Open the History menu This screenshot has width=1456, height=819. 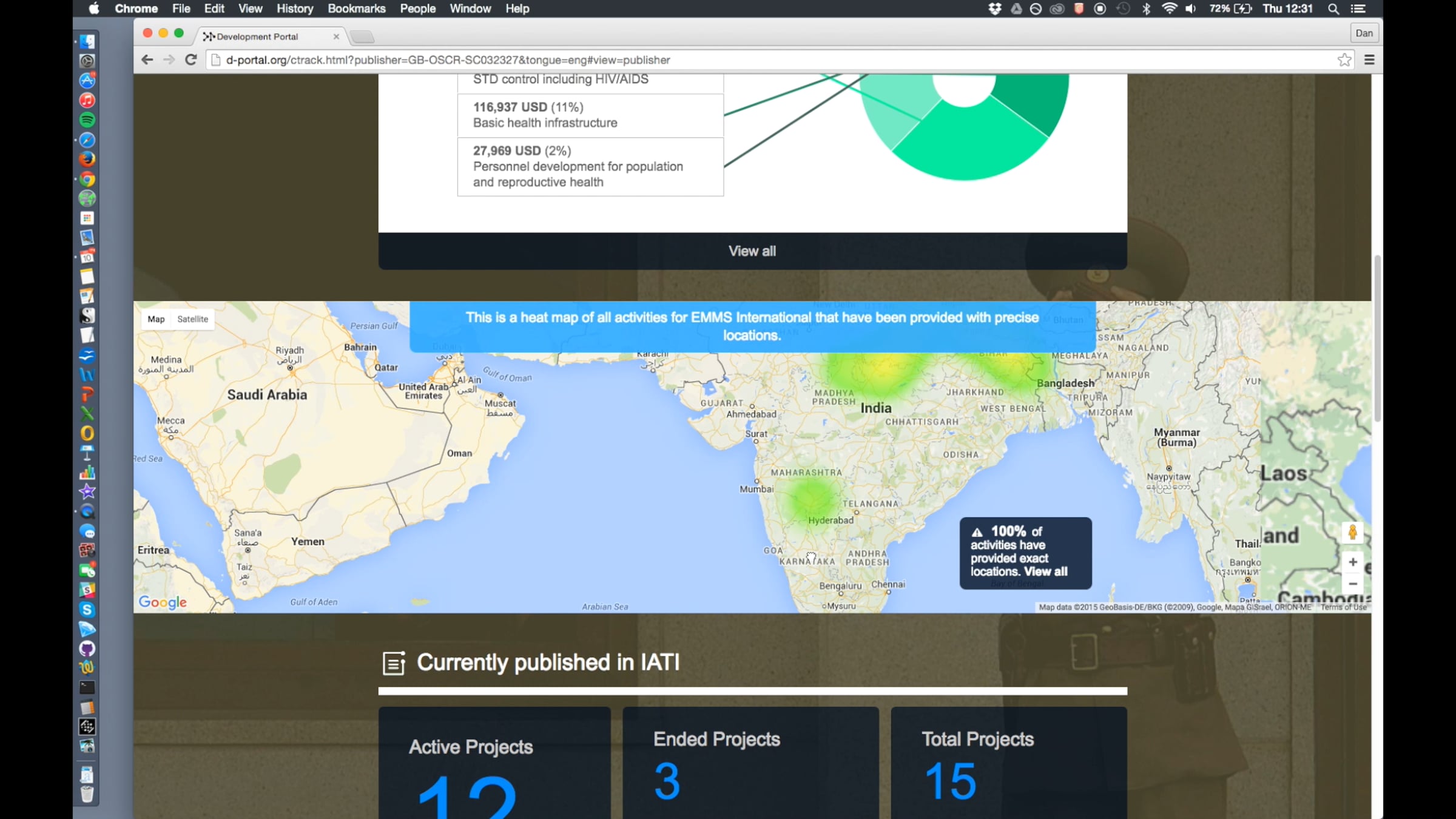tap(295, 8)
